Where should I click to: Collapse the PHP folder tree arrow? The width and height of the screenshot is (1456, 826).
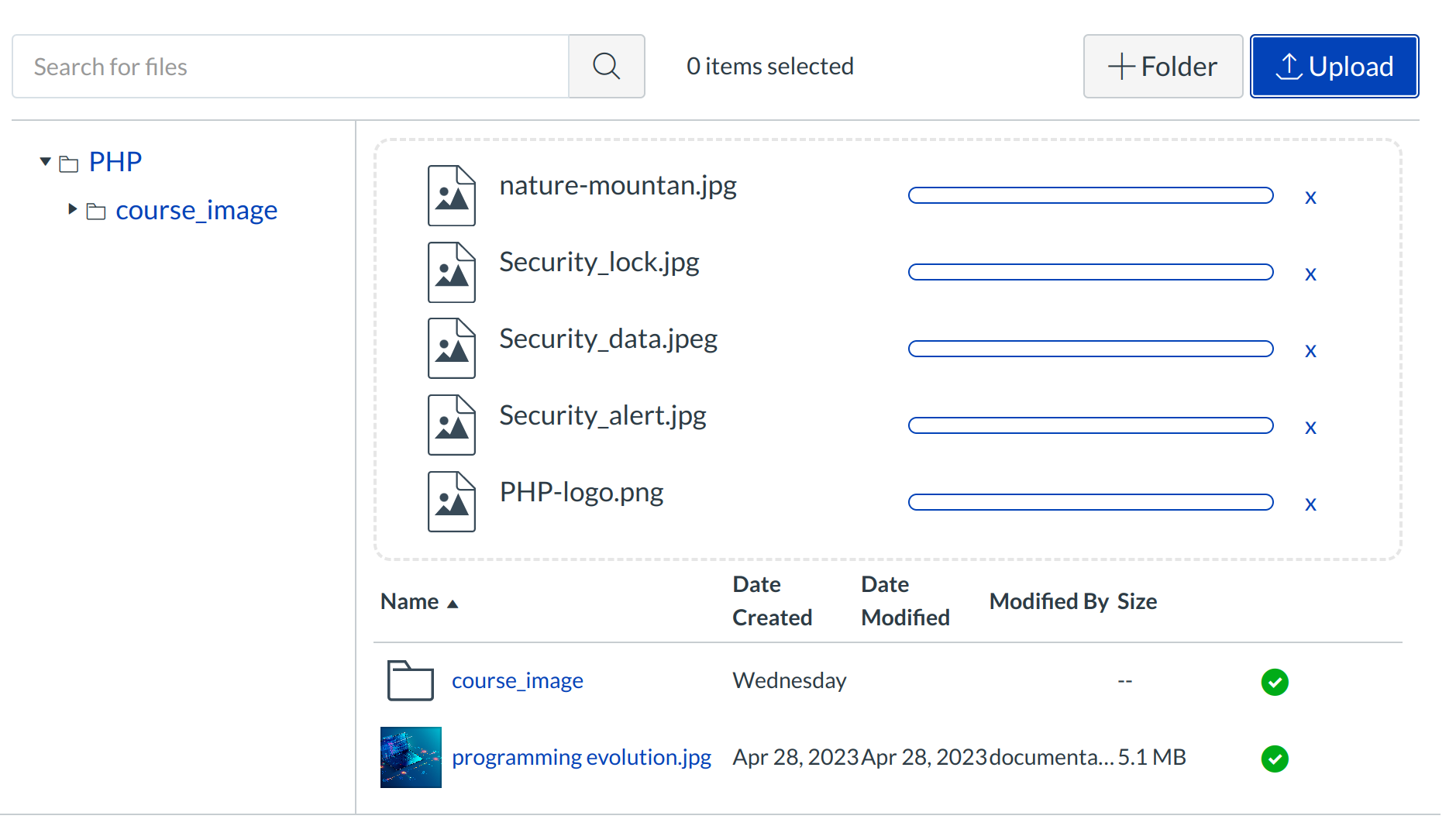coord(45,162)
